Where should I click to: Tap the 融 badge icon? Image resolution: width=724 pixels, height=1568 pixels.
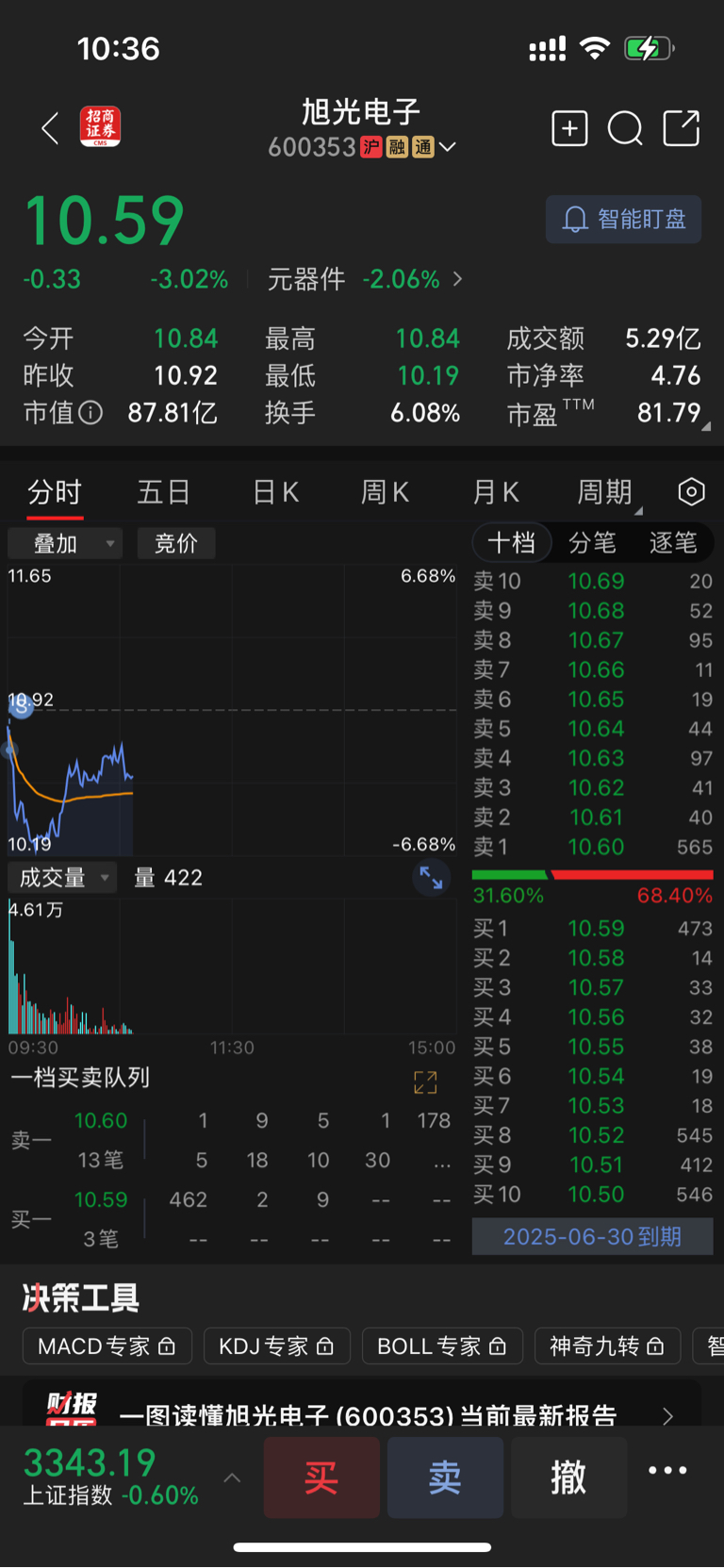point(397,147)
